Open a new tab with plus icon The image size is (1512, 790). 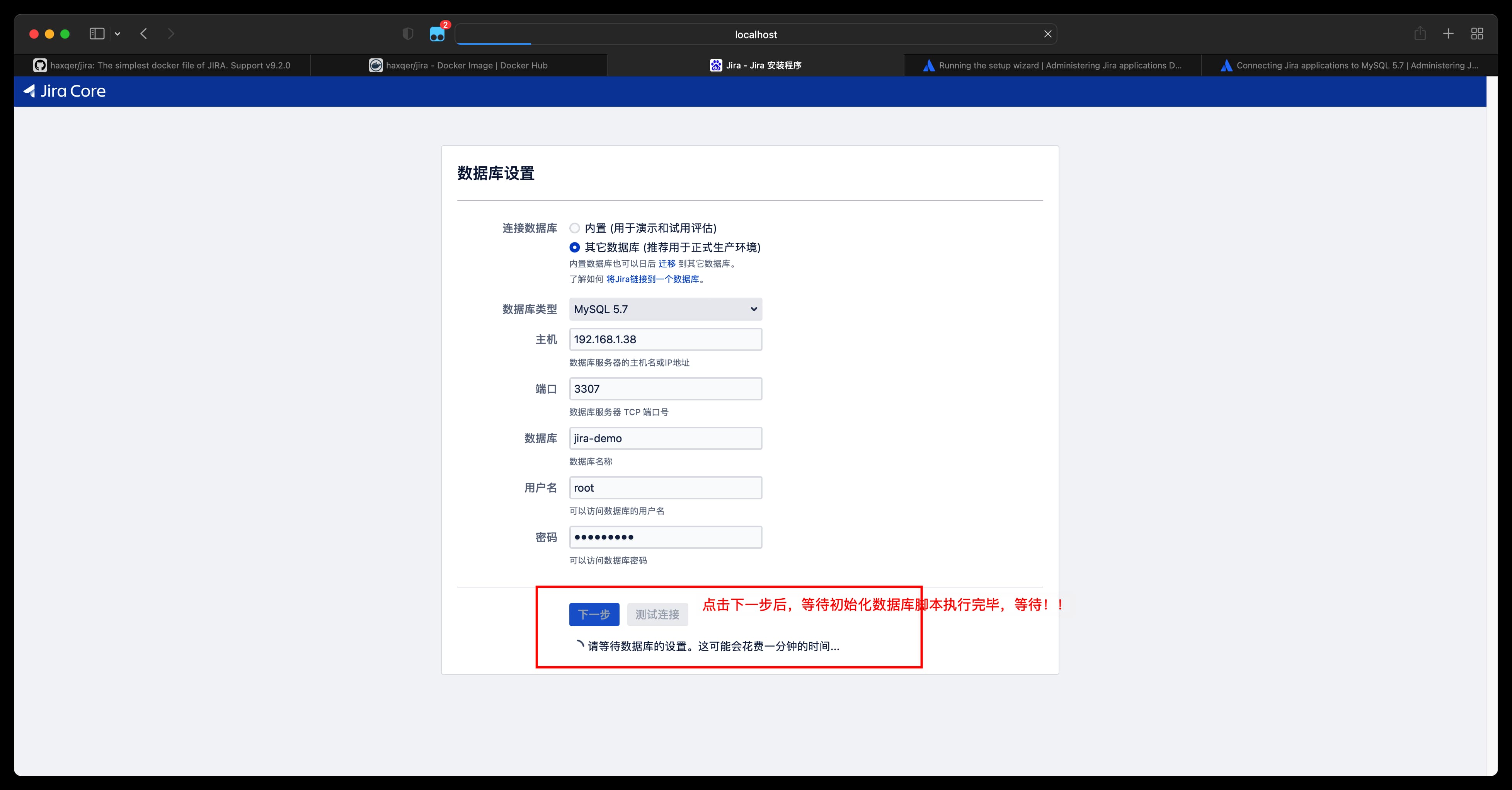point(1448,34)
